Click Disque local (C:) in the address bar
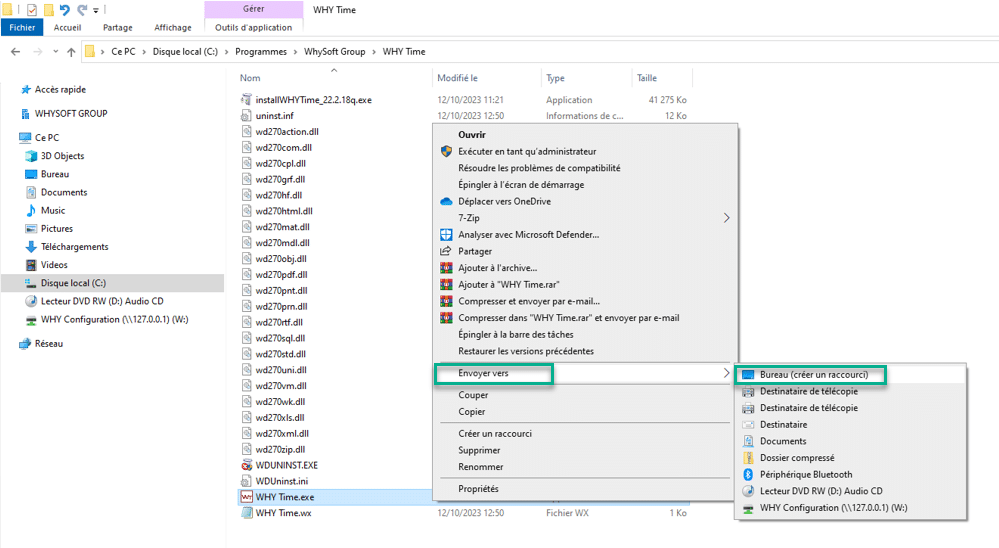Image resolution: width=999 pixels, height=548 pixels. pyautogui.click(x=185, y=52)
